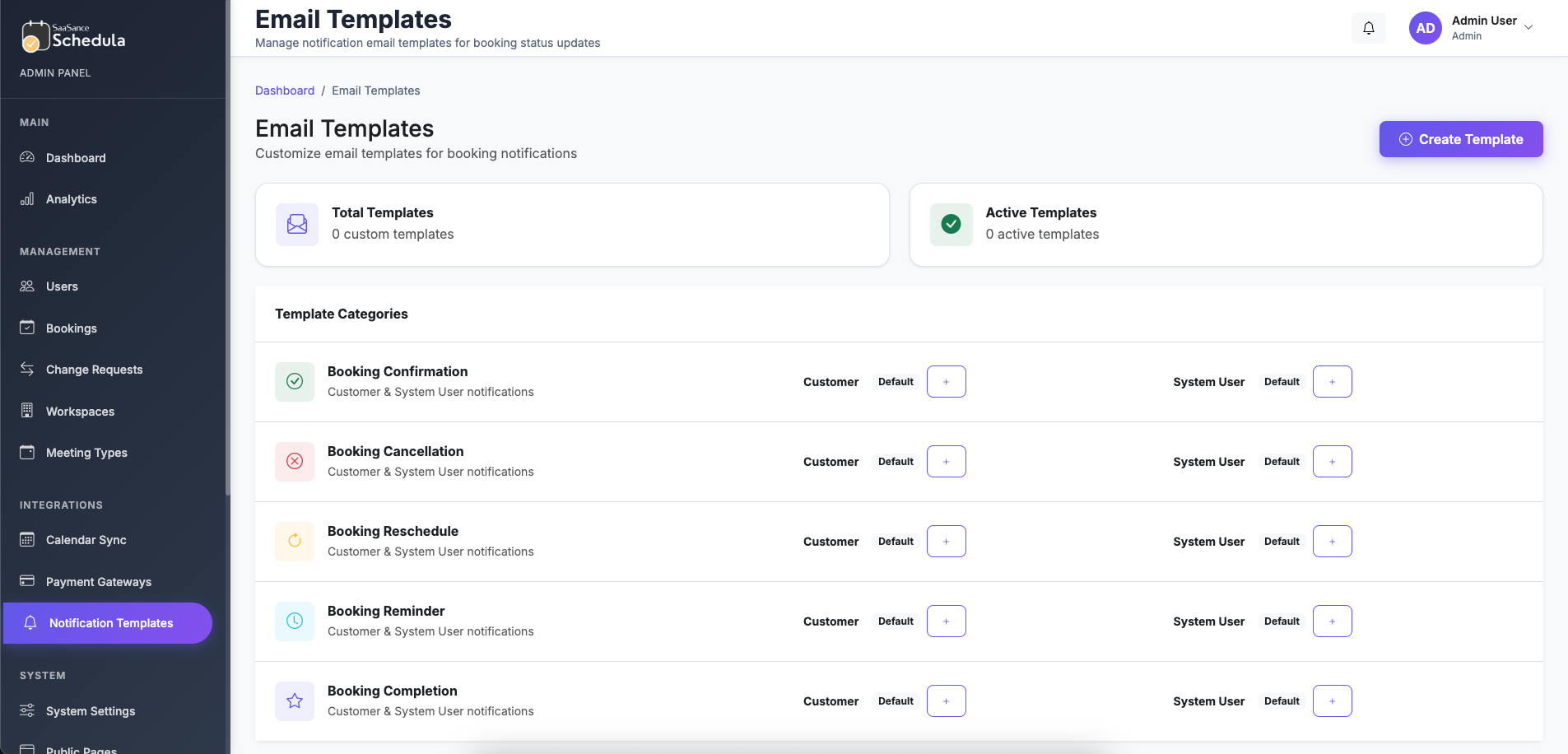Open the Notification Templates section
This screenshot has height=754, width=1568.
[109, 623]
